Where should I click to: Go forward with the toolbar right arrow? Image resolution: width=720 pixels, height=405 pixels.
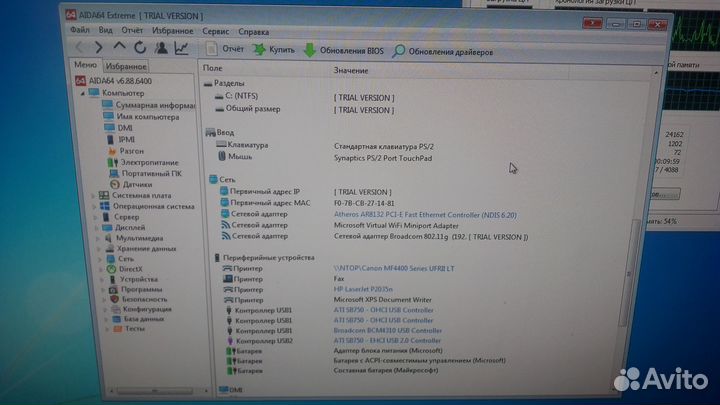pos(98,47)
